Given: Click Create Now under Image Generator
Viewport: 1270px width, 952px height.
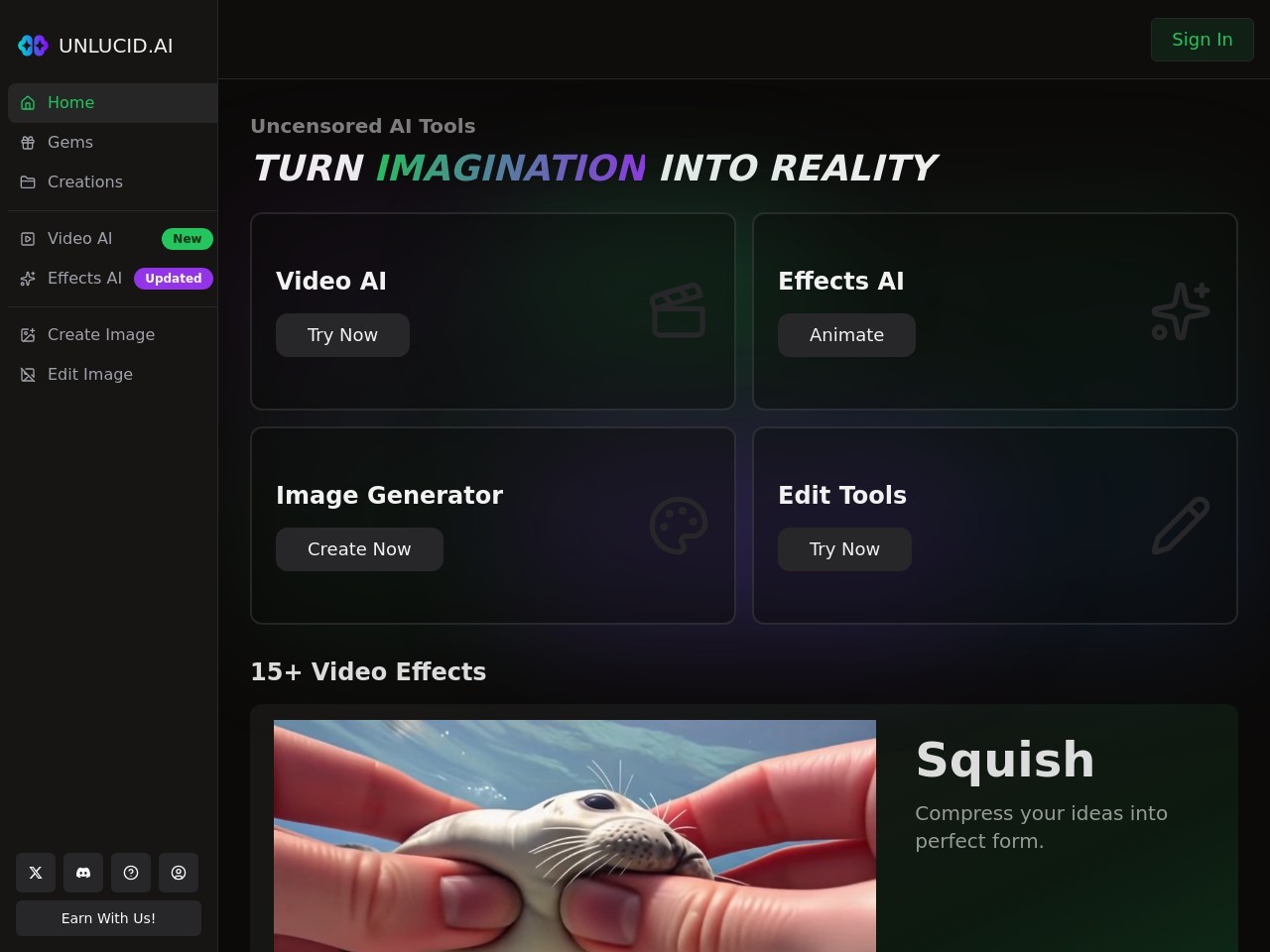Looking at the screenshot, I should [x=359, y=549].
